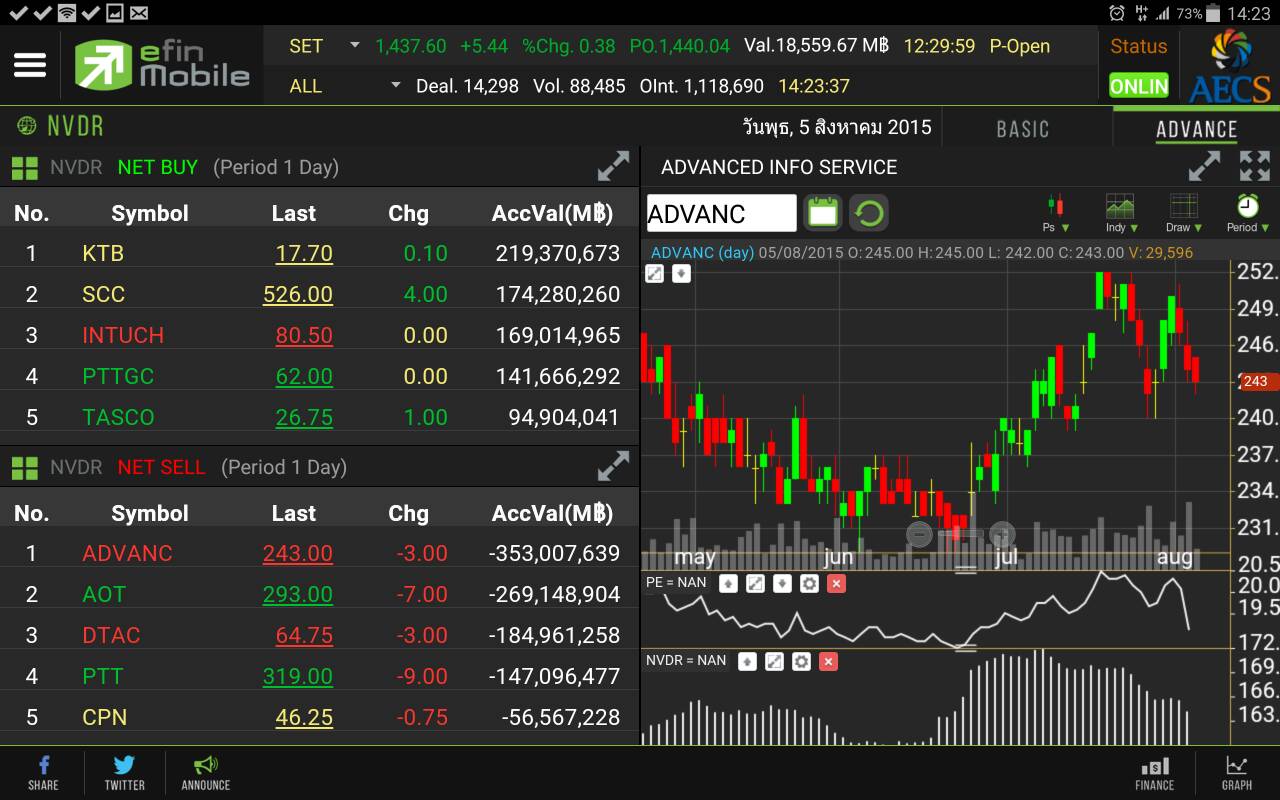Viewport: 1280px width, 800px height.
Task: Zoom in chart with plus button
Action: [1002, 534]
